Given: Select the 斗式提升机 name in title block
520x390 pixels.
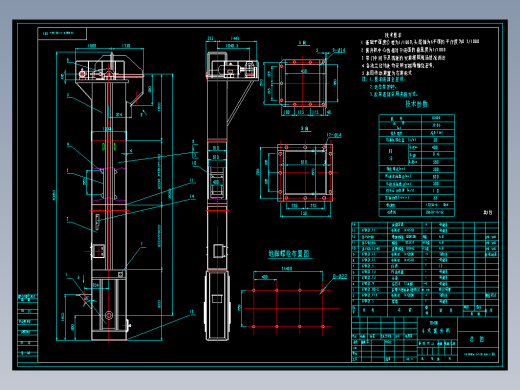Looking at the screenshot, I should tap(436, 331).
